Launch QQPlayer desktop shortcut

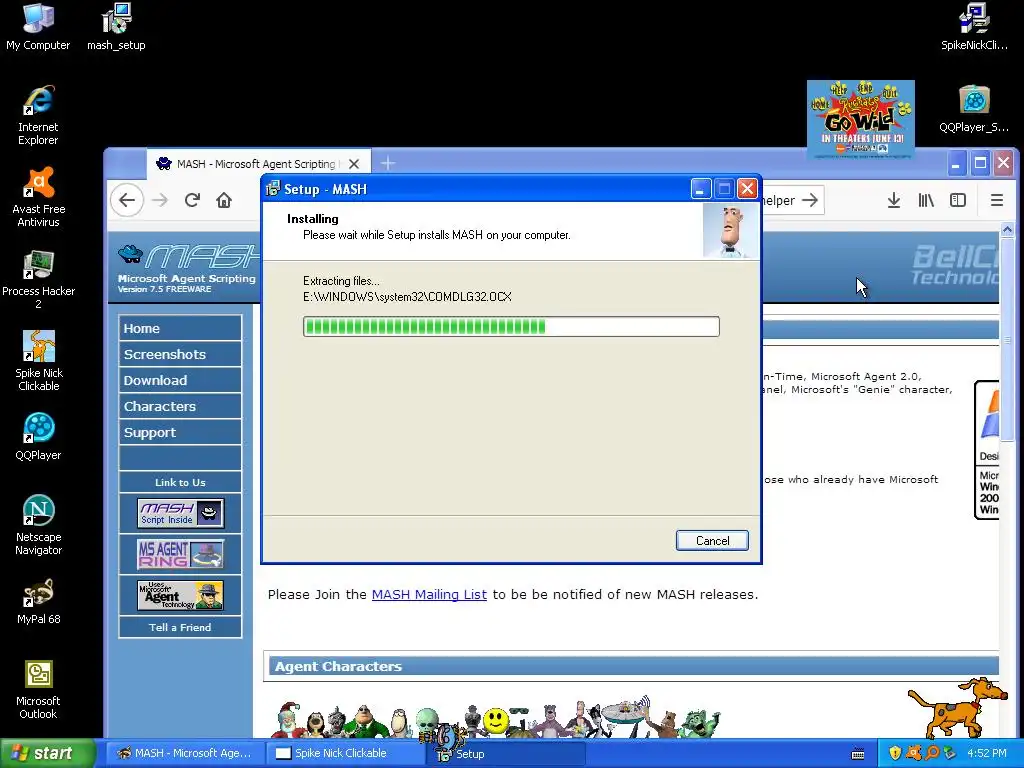pyautogui.click(x=38, y=437)
